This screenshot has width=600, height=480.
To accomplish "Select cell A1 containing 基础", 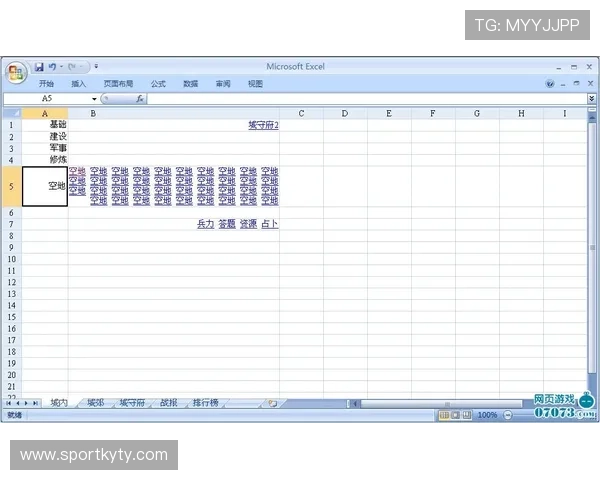I will (x=45, y=125).
